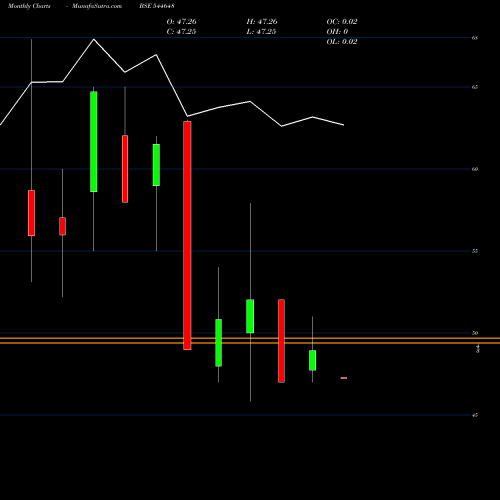Click the tallest red candle body
Screen dimensions: 500x500
pyautogui.click(x=187, y=235)
